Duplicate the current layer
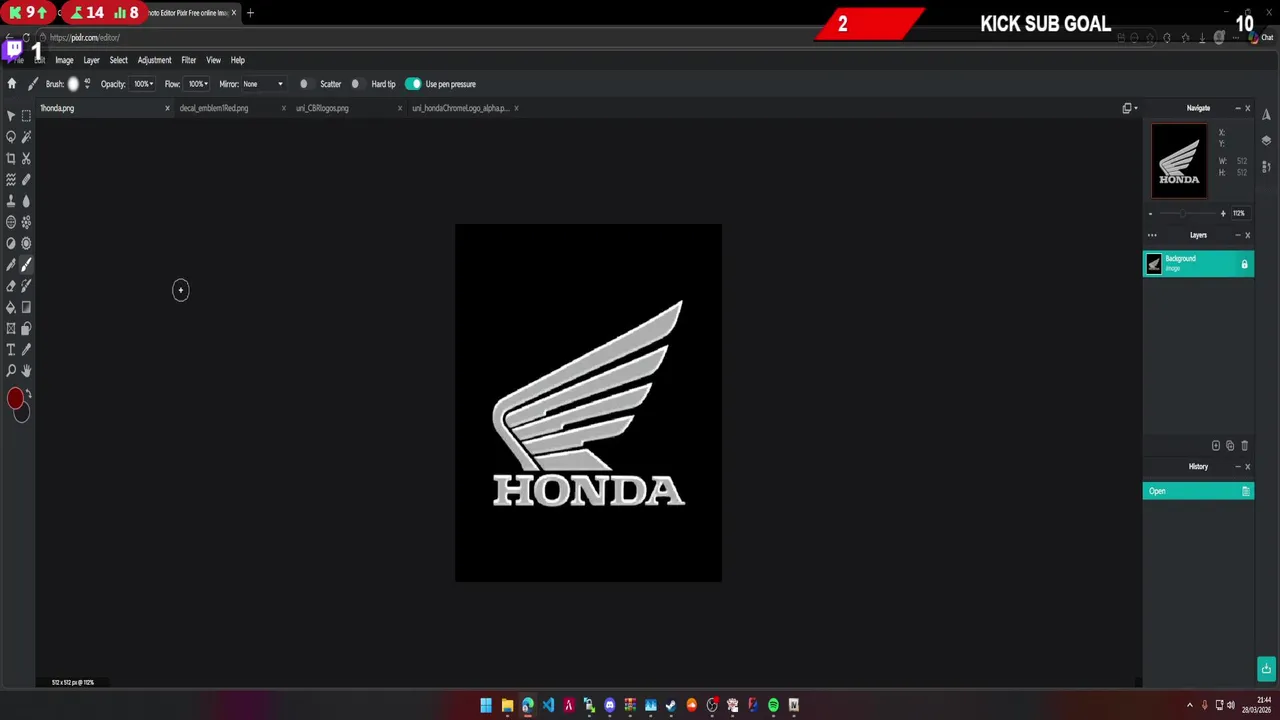The width and height of the screenshot is (1280, 720). click(1230, 446)
